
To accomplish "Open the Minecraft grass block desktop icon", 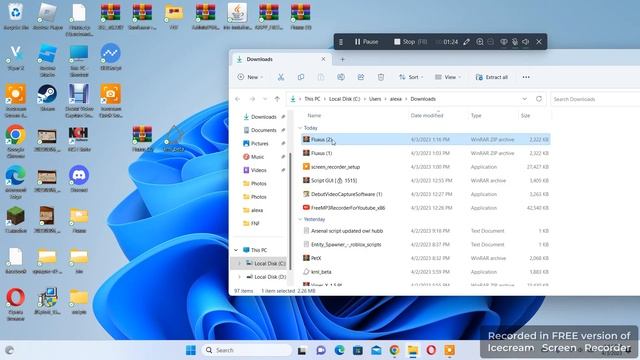I will coord(16,220).
